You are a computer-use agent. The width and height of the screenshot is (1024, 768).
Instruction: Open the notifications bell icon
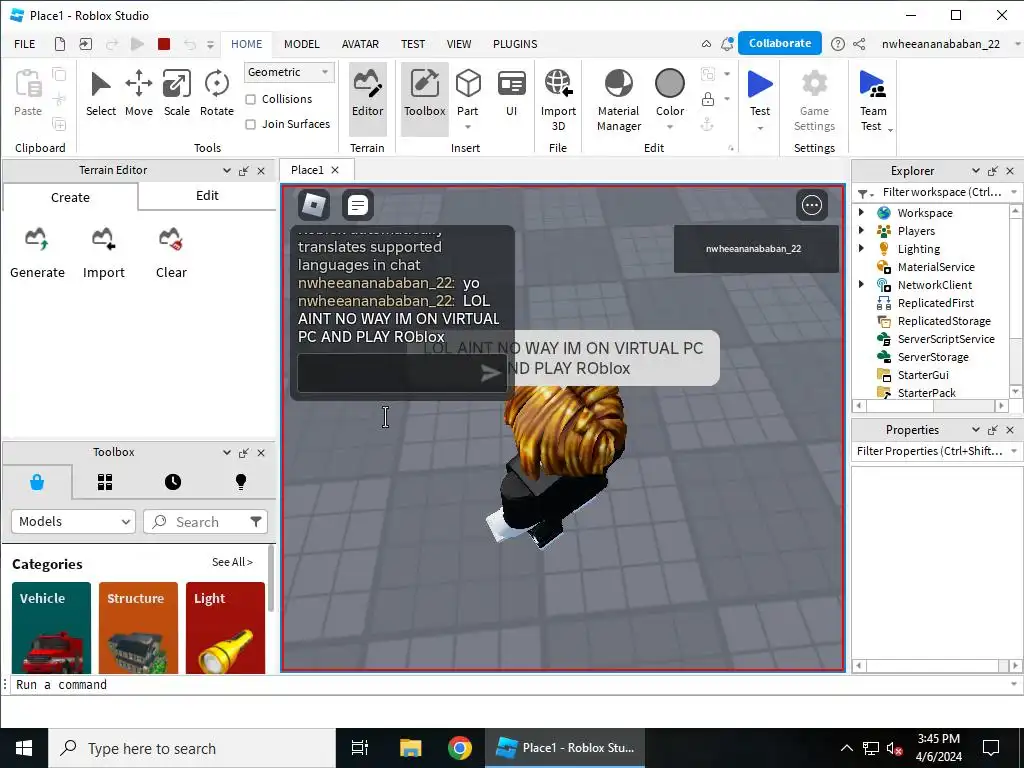click(x=727, y=44)
